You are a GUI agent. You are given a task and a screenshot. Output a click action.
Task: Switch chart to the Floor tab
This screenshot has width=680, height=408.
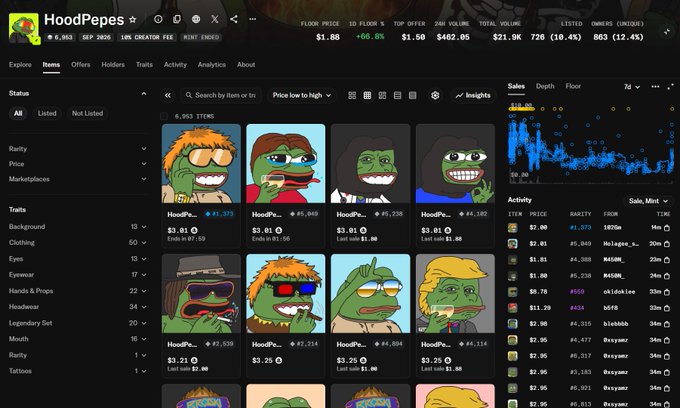[573, 86]
